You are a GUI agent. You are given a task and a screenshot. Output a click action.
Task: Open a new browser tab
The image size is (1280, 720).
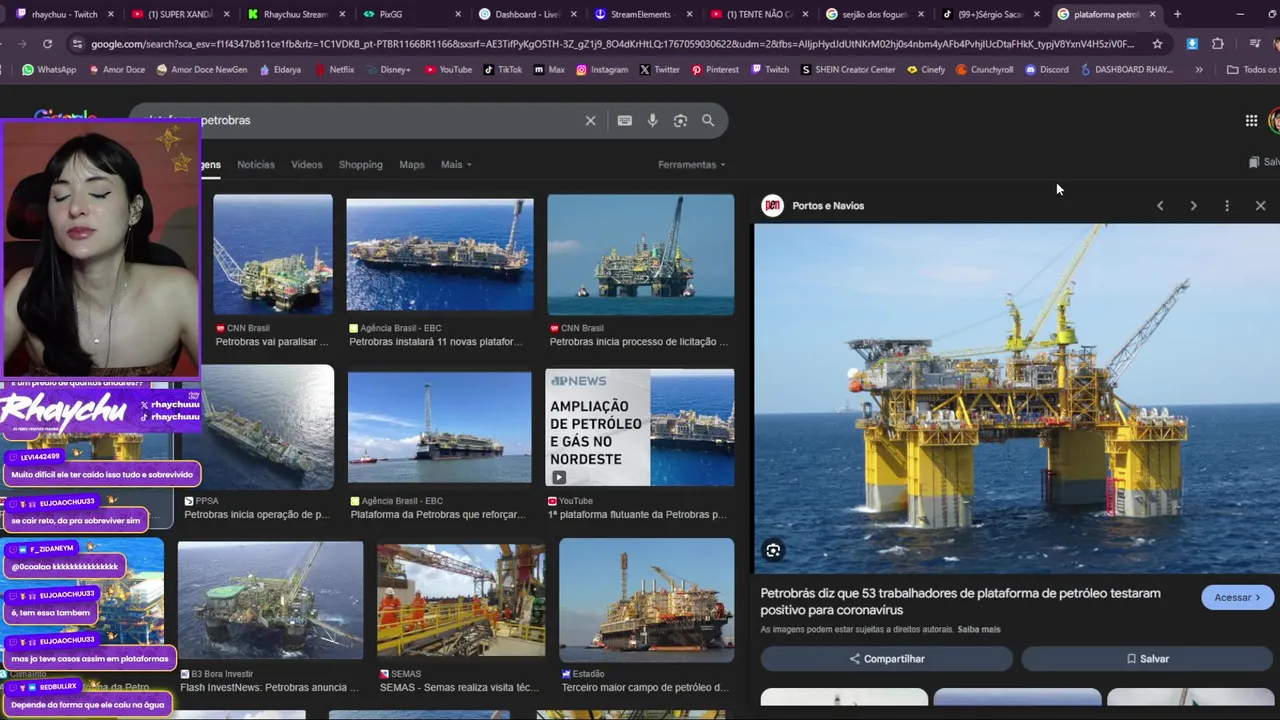click(x=1177, y=14)
